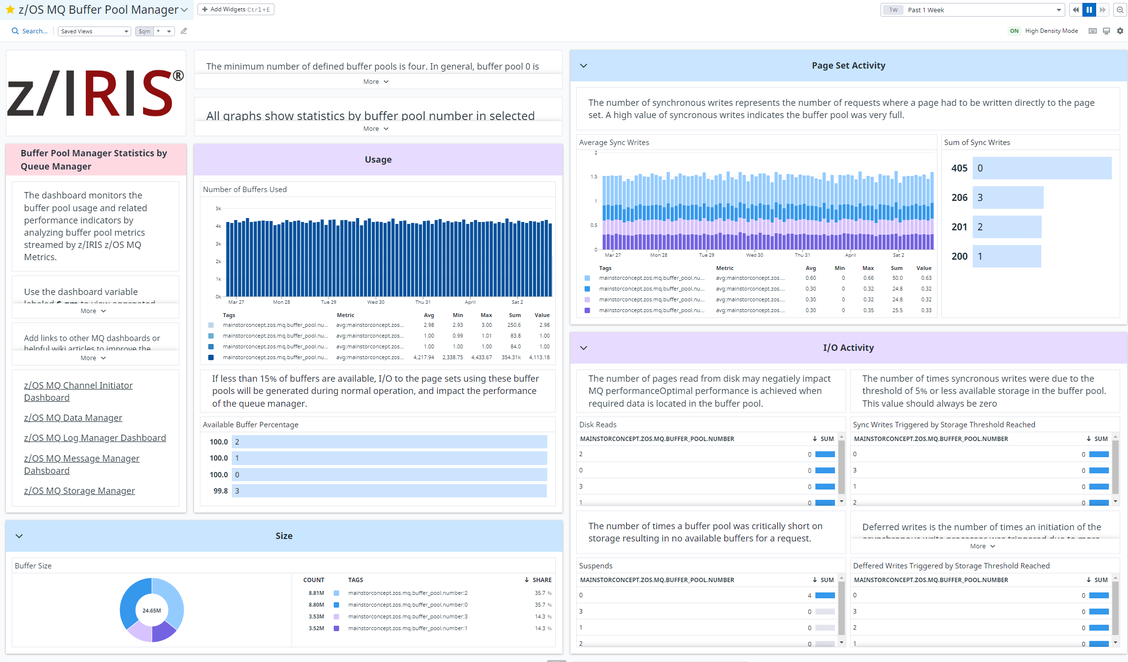Collapse the Page Set Activity group chevron
Viewport: 1128px width, 662px height.
tap(583, 65)
